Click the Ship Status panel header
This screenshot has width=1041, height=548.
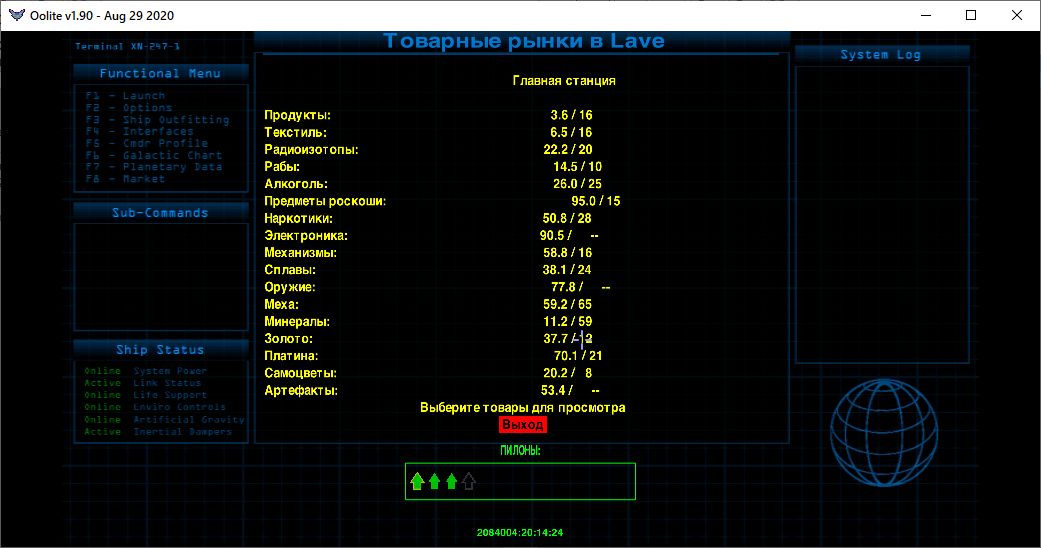click(x=160, y=350)
